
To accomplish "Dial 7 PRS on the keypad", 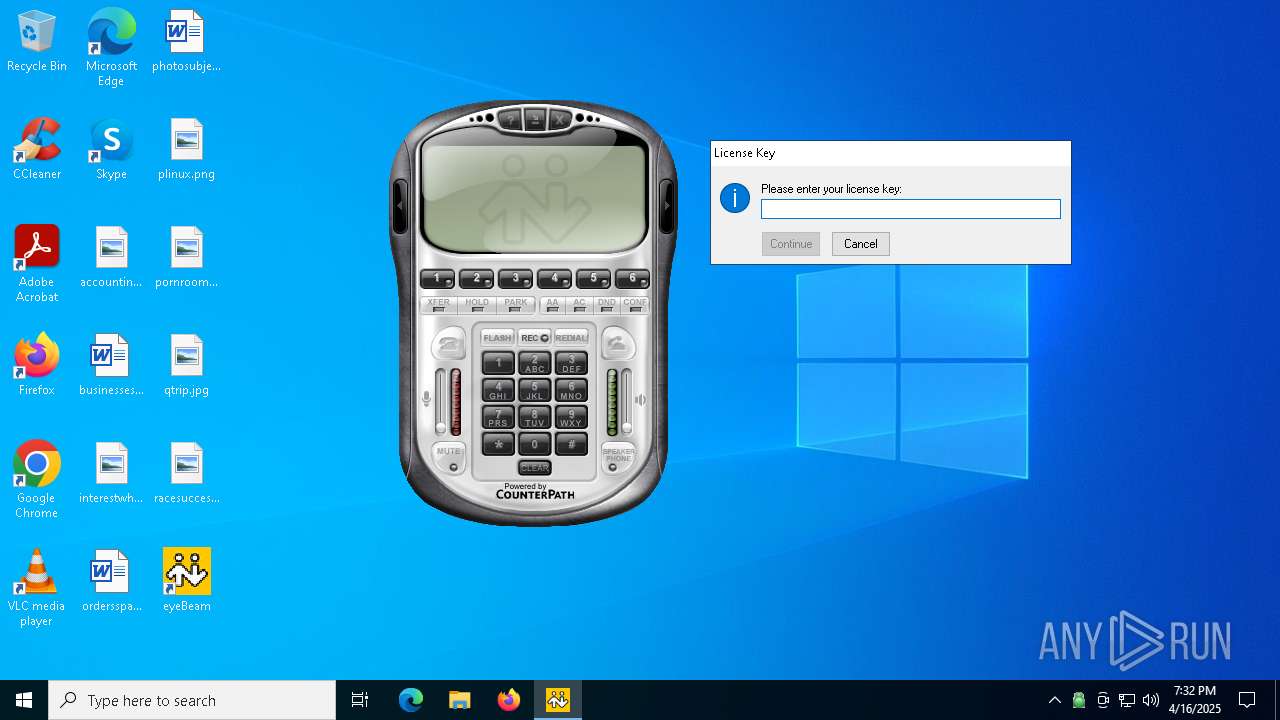I will click(x=498, y=417).
